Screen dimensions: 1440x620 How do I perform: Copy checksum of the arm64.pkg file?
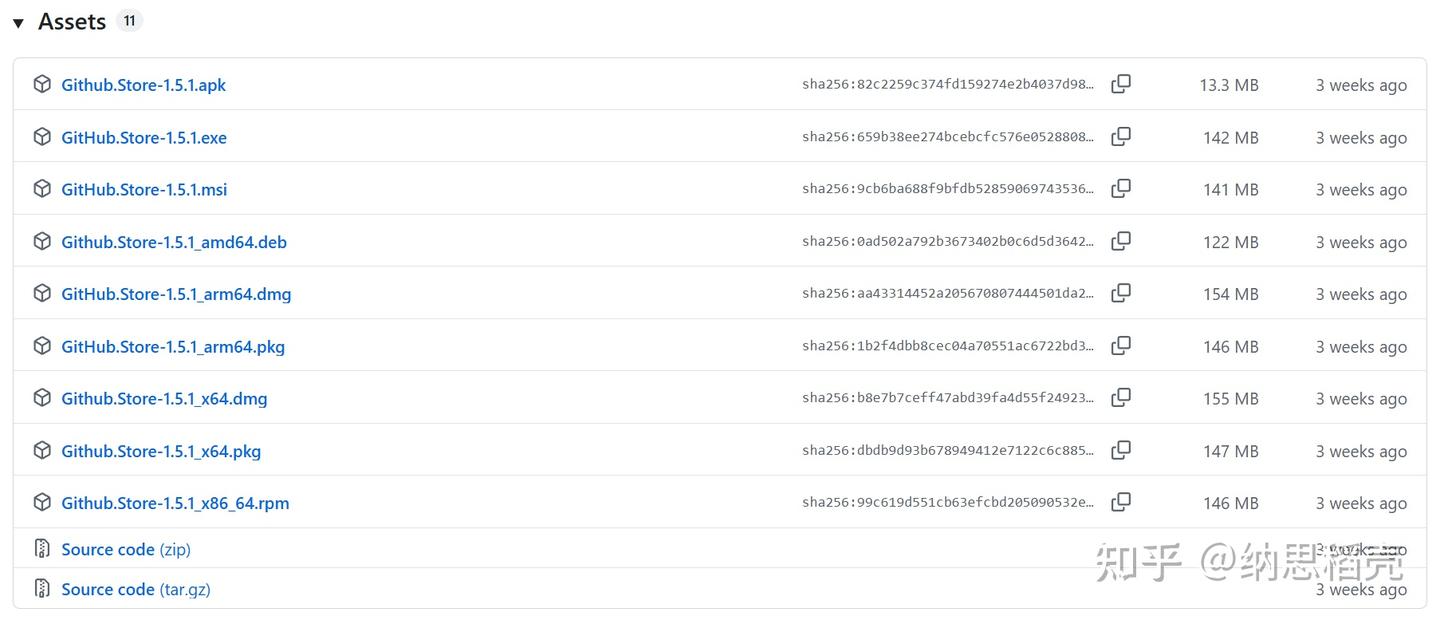[1121, 346]
